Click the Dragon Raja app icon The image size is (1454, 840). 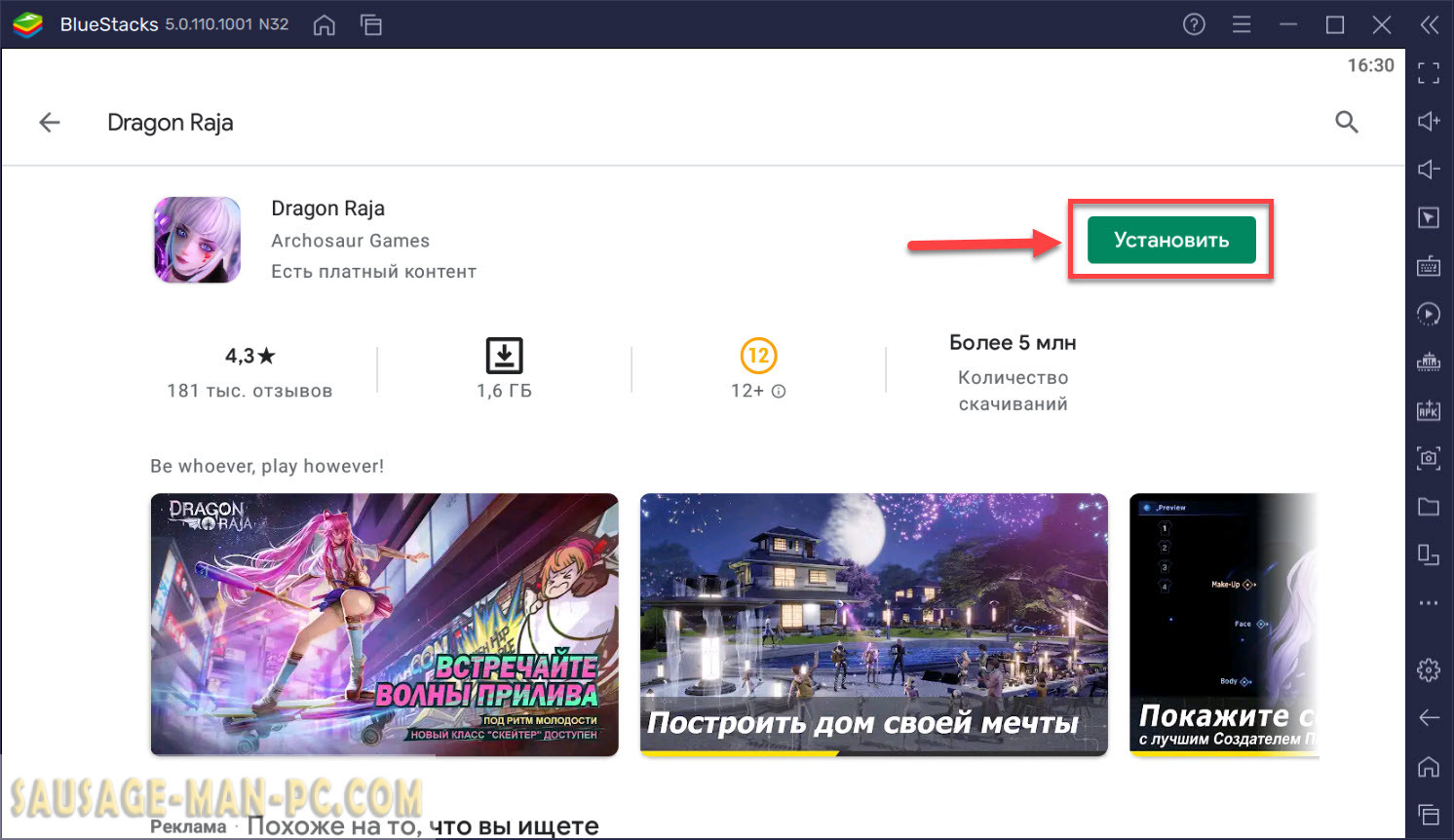coord(197,240)
